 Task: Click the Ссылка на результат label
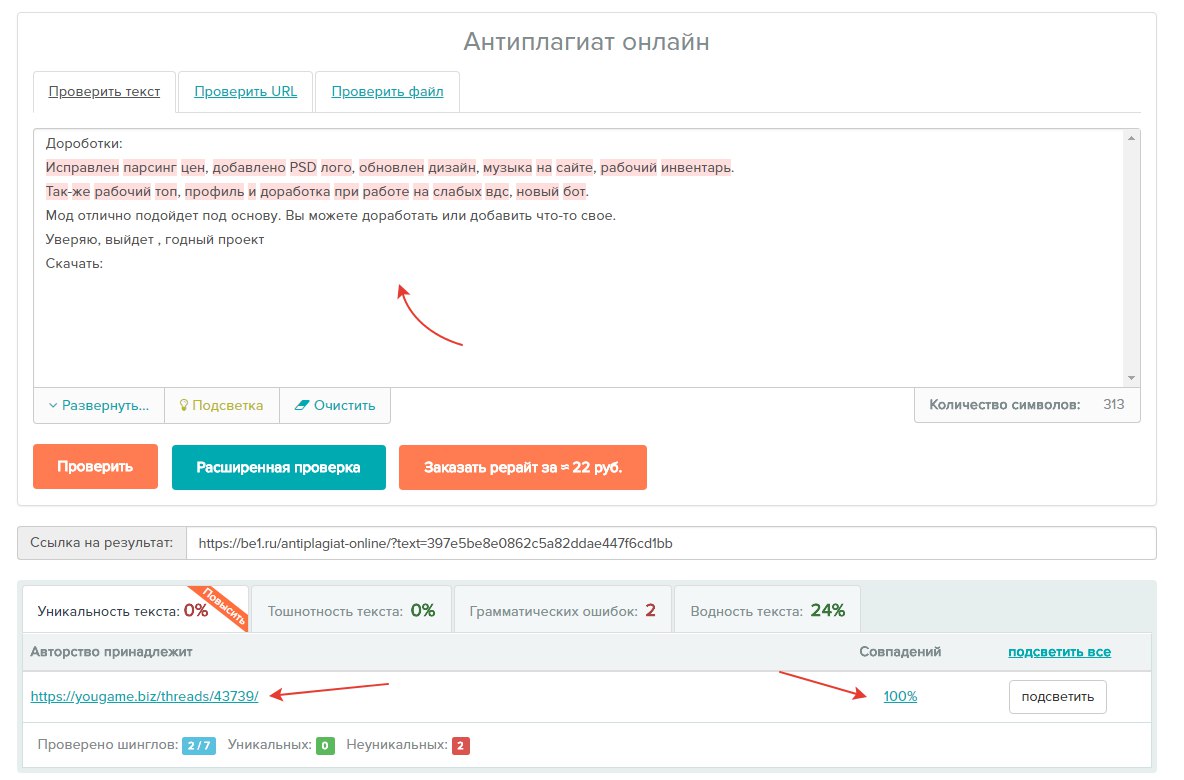point(102,543)
